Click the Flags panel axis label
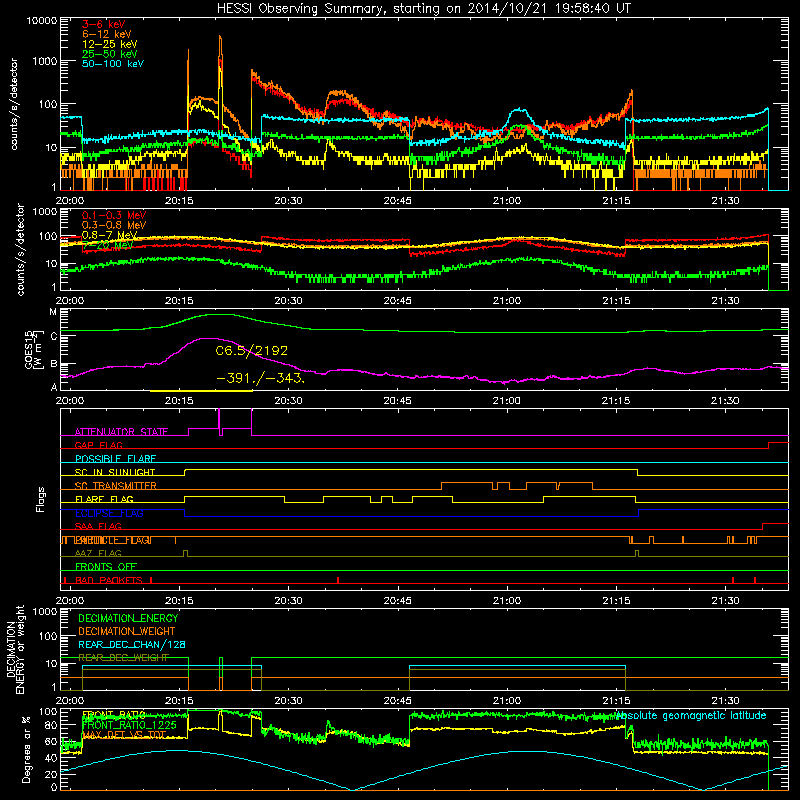Screen dimensions: 800x800 (x=41, y=499)
